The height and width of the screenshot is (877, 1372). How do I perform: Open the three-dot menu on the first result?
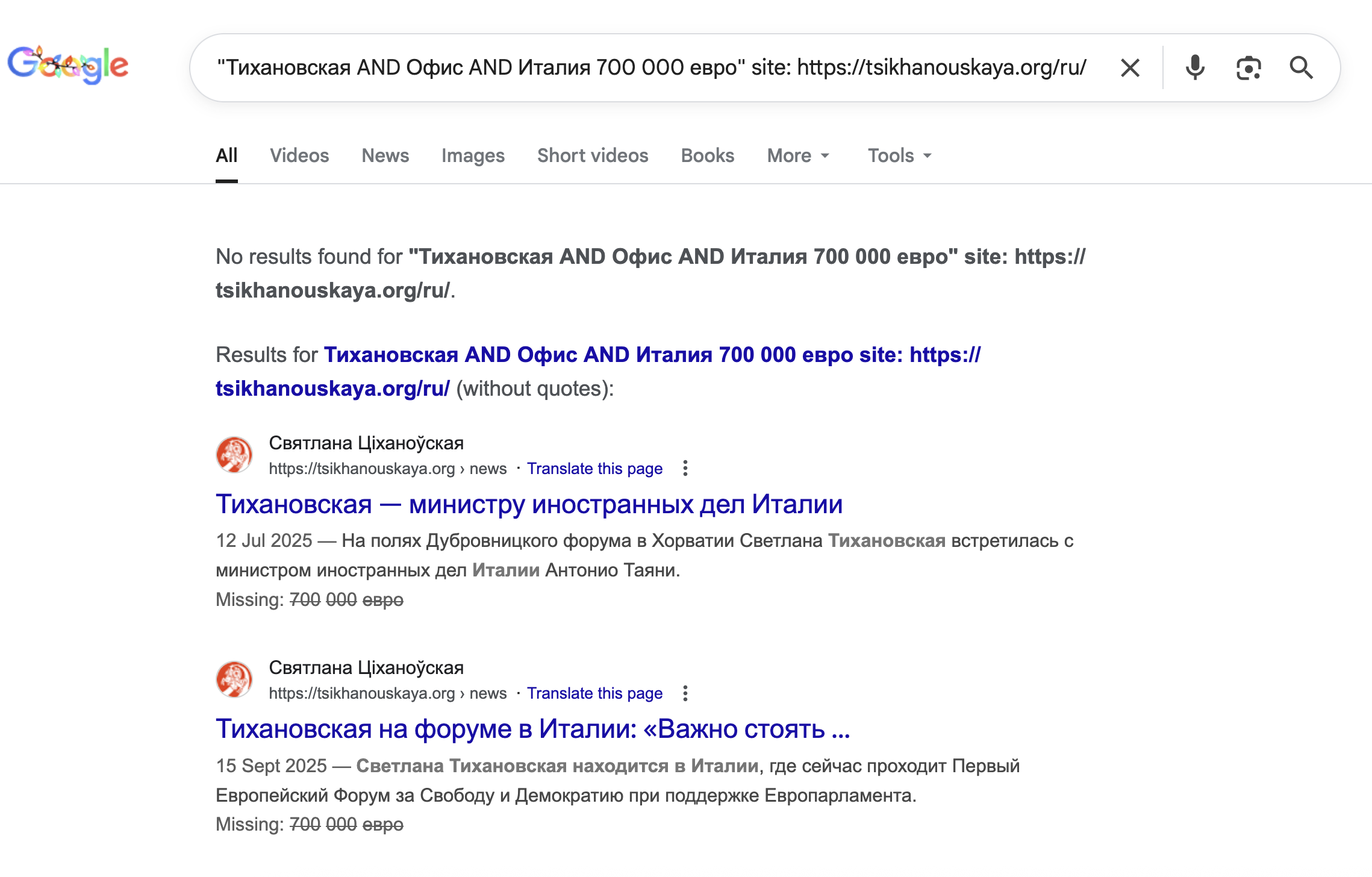point(685,468)
